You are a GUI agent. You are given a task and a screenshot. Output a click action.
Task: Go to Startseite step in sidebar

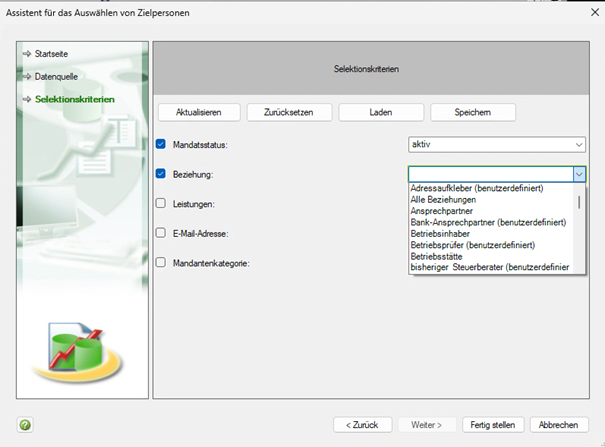pyautogui.click(x=52, y=53)
